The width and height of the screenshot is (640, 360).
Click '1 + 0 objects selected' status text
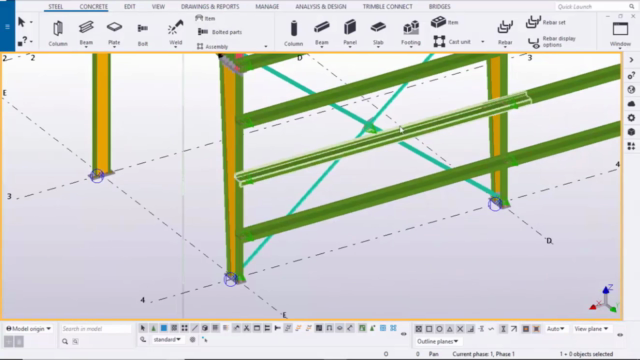tap(586, 354)
